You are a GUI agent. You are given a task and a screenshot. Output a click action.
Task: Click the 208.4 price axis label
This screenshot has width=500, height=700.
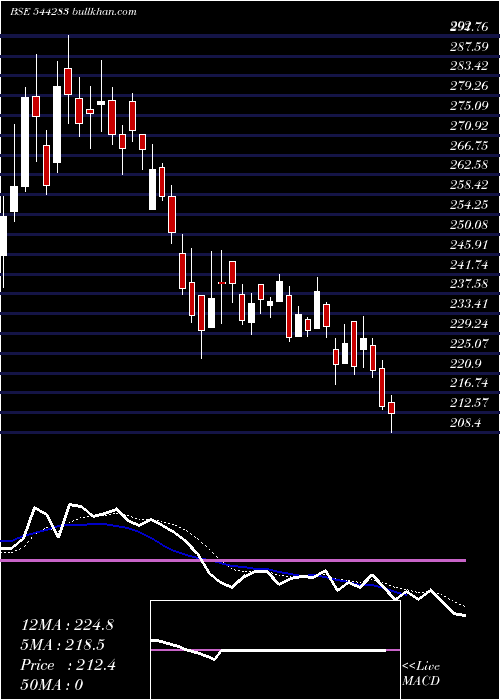click(466, 423)
